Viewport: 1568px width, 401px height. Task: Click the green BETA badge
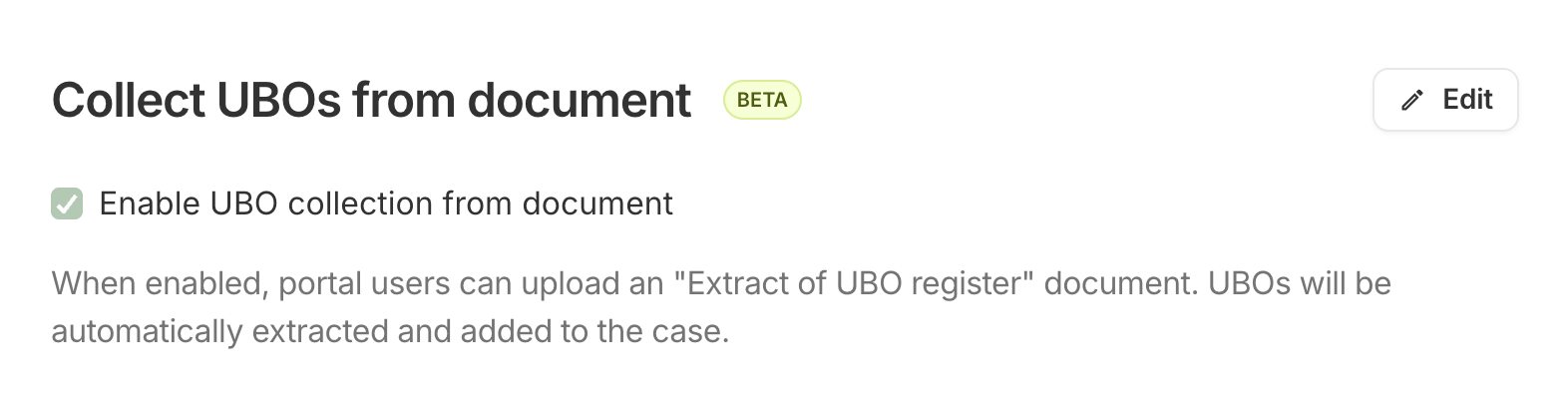pos(762,100)
